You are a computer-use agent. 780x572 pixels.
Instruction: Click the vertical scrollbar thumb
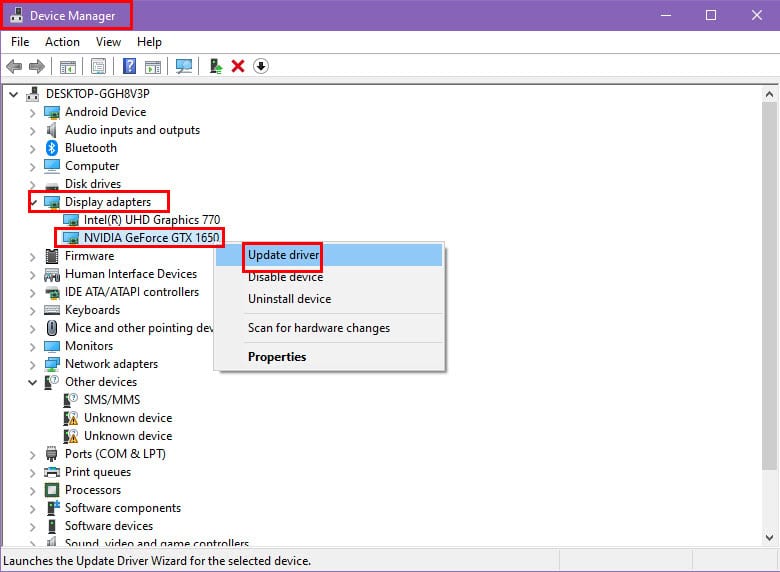[770, 286]
